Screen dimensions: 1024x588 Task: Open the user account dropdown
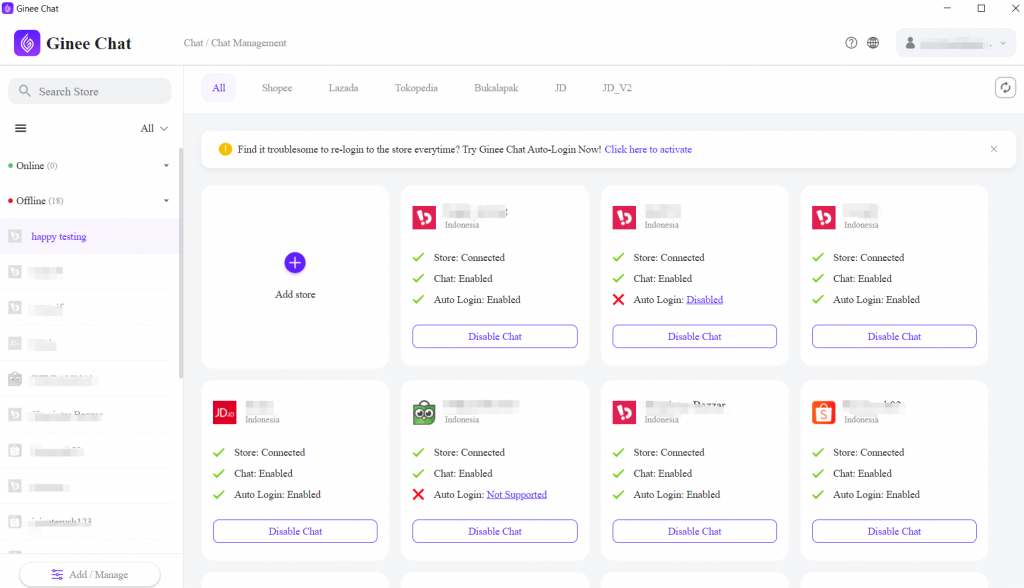coord(955,43)
